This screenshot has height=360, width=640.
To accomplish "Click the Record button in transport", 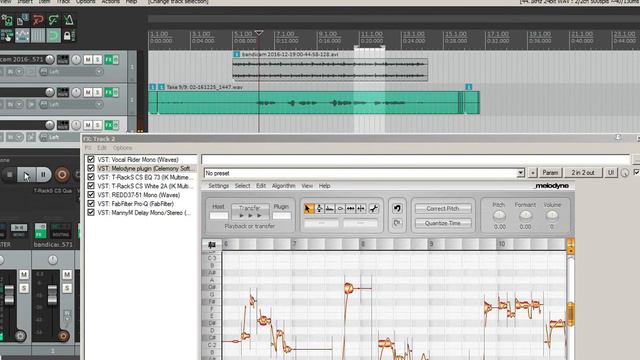I will [x=62, y=175].
